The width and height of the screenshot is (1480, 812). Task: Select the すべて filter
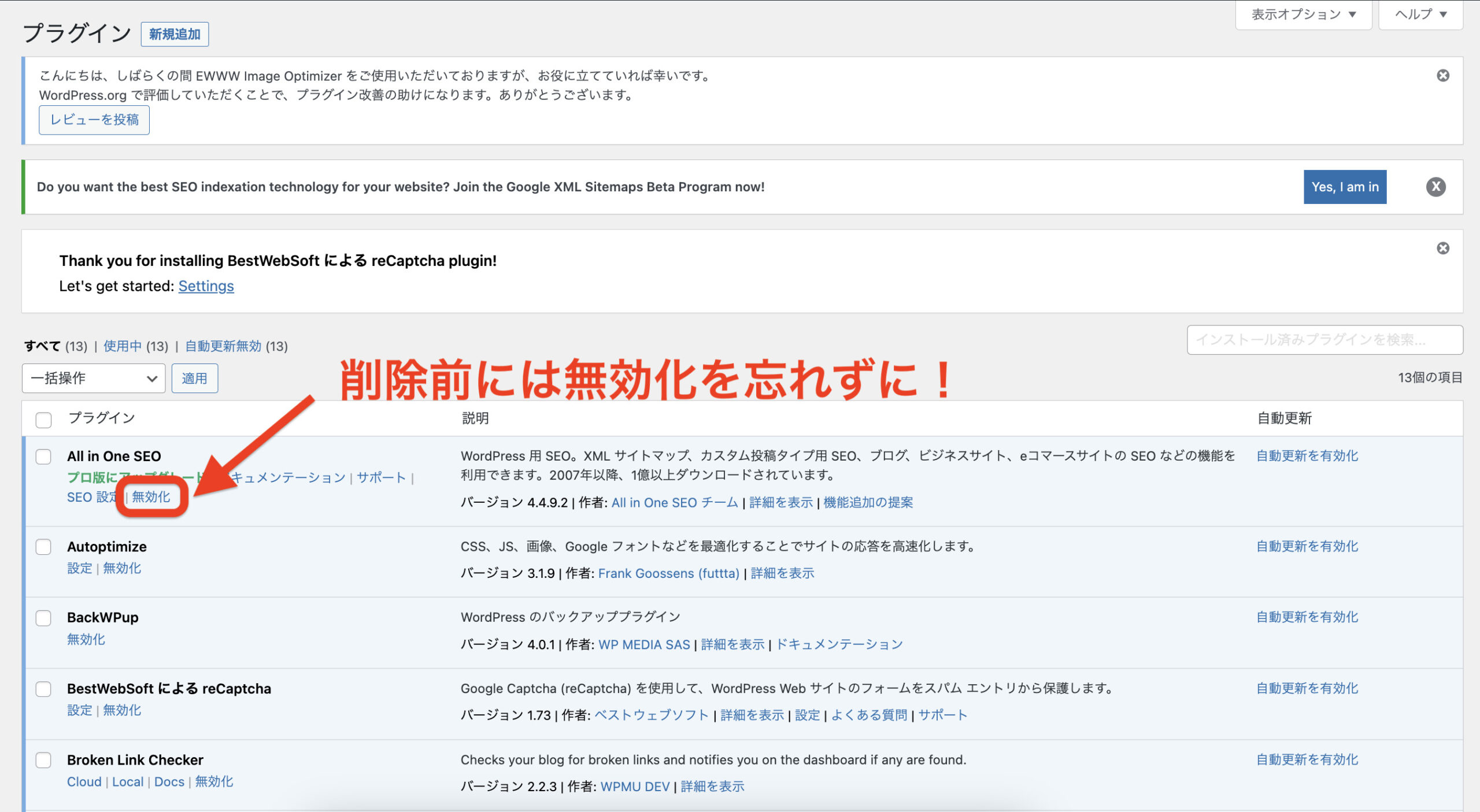click(42, 346)
